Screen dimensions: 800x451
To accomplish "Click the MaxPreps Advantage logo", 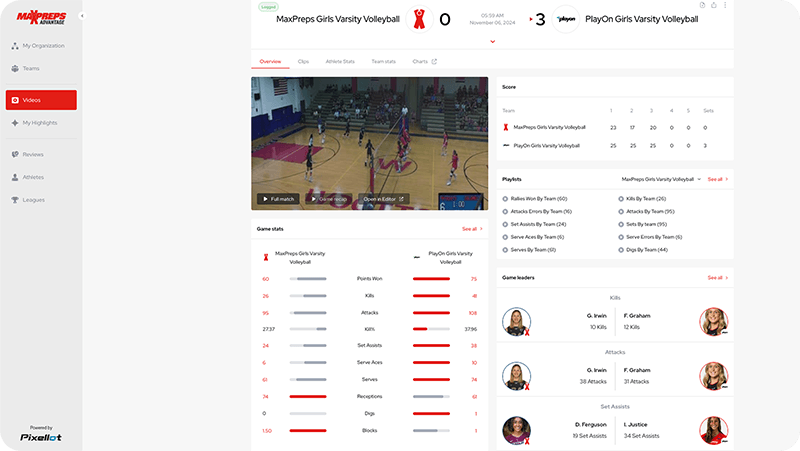I will [41, 17].
